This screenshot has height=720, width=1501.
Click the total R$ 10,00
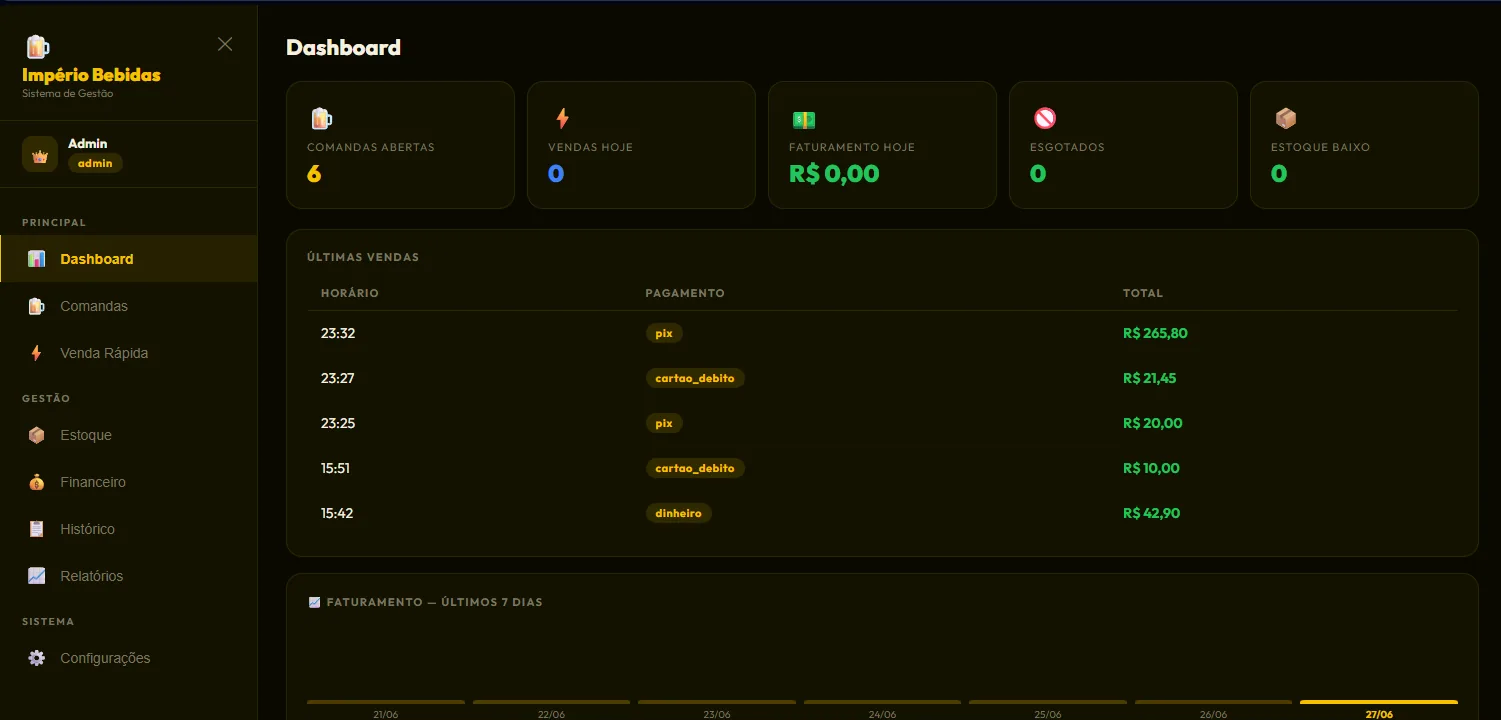click(1151, 468)
